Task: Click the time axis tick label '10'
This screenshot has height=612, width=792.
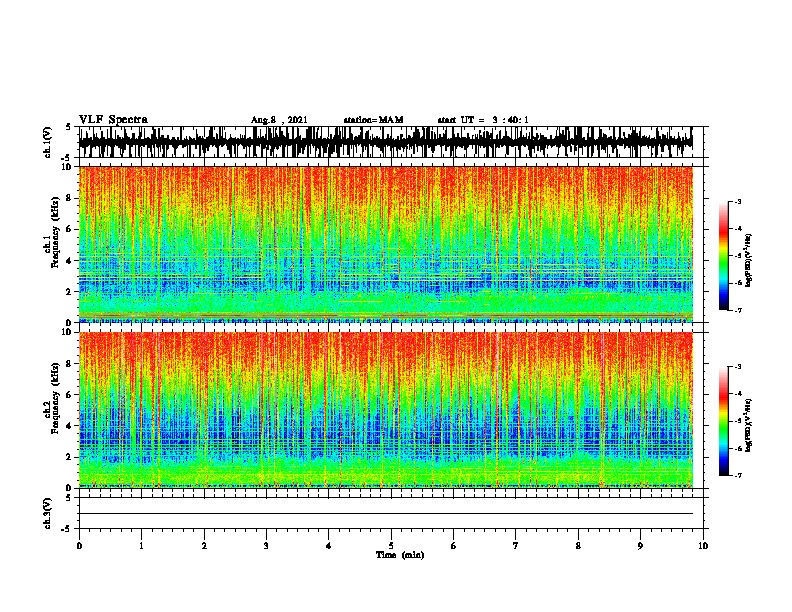Action: point(703,546)
